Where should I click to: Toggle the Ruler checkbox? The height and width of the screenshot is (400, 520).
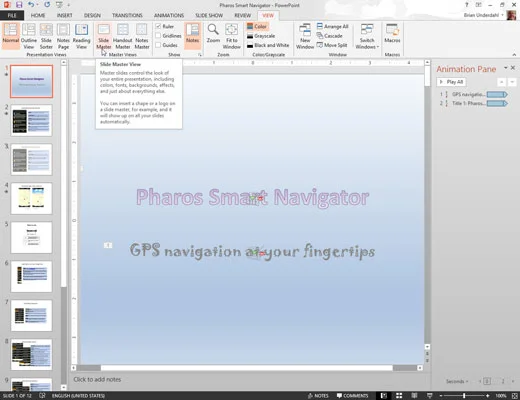(158, 26)
